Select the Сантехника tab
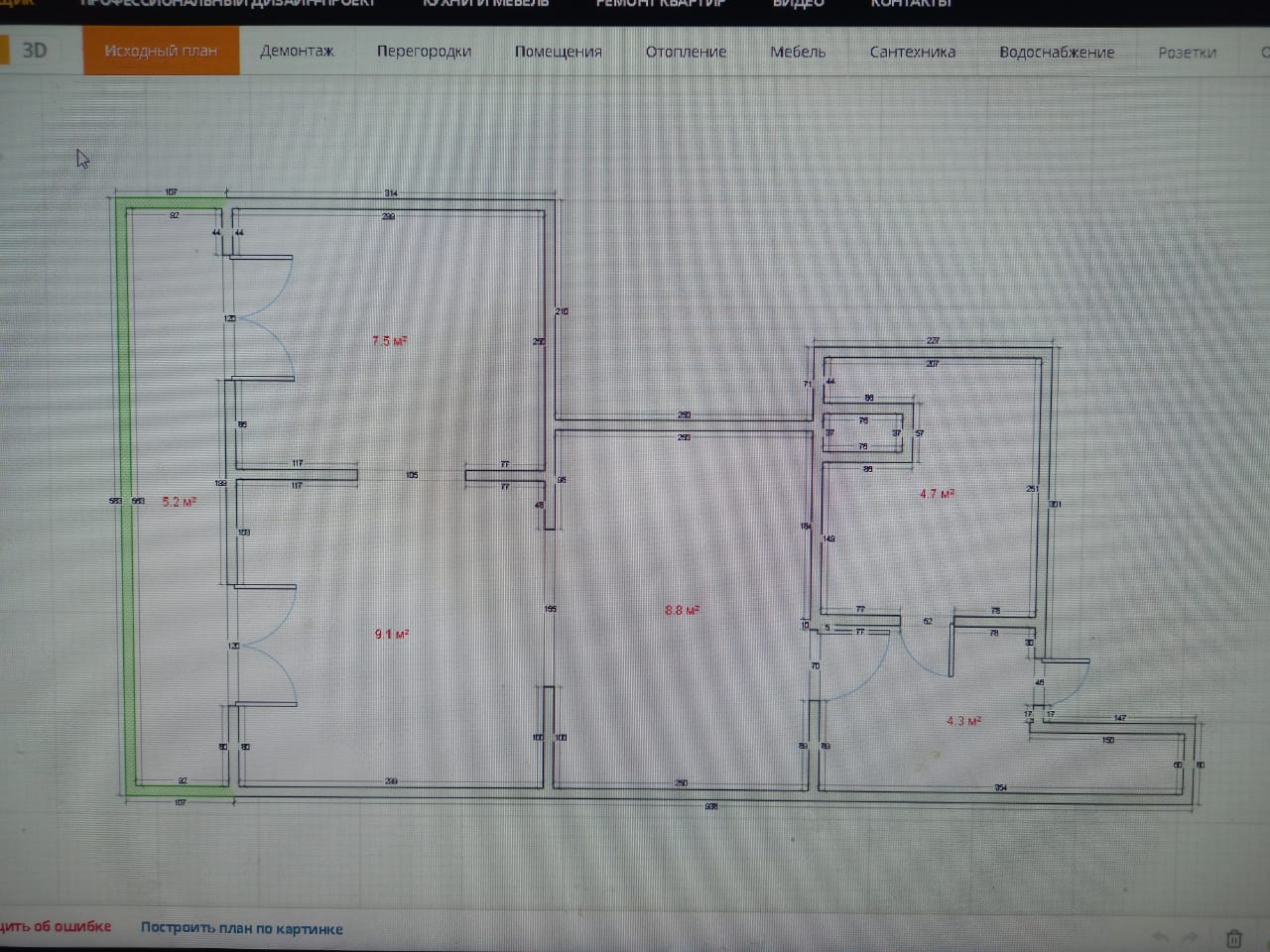The height and width of the screenshot is (952, 1270). 913,52
